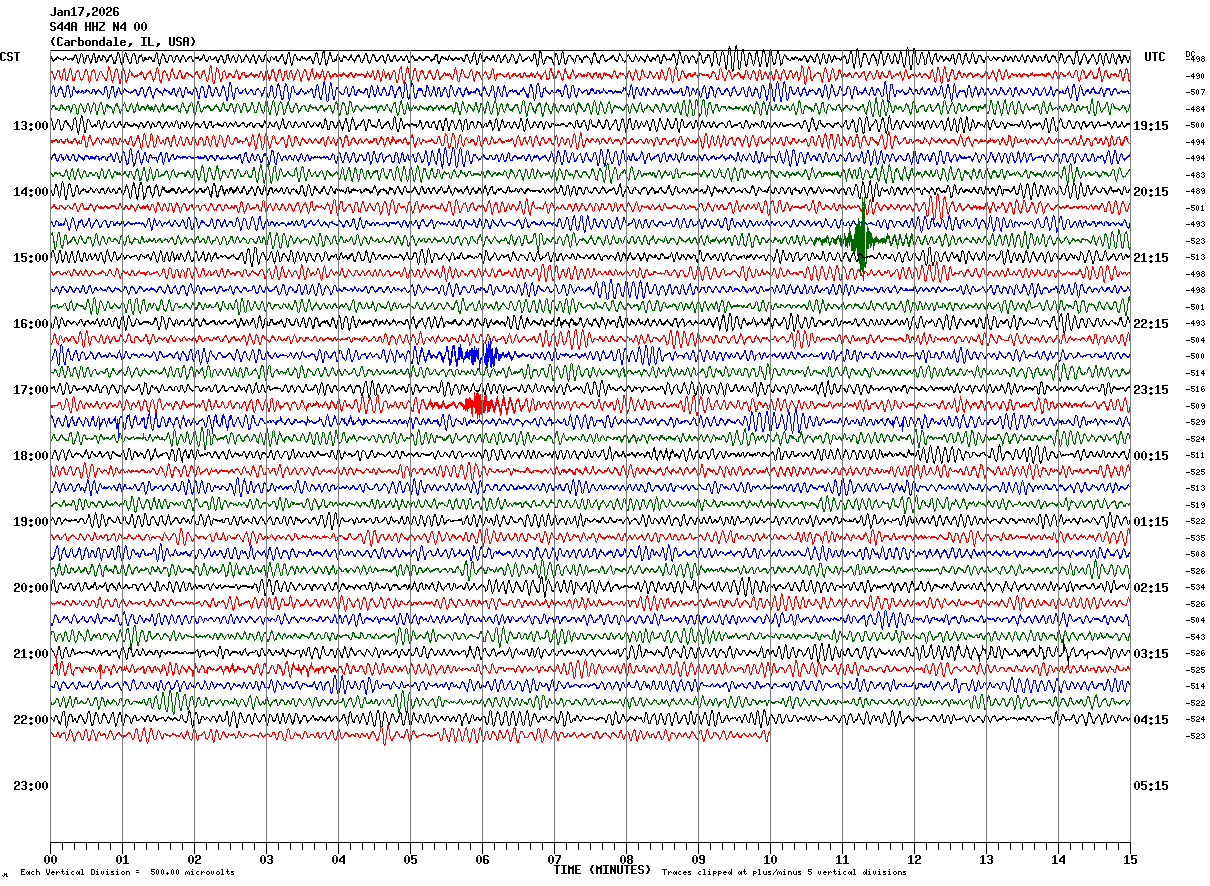This screenshot has height=886, width=1210.
Task: Click the CST timezone header
Action: point(10,57)
